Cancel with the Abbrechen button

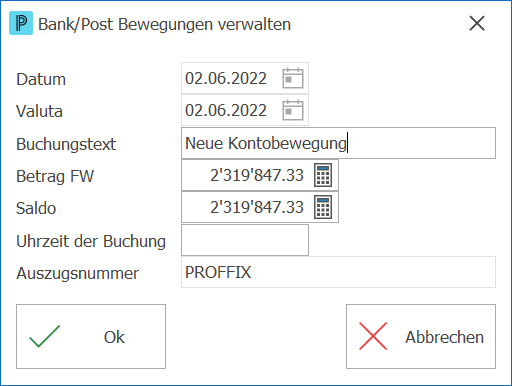coord(421,336)
